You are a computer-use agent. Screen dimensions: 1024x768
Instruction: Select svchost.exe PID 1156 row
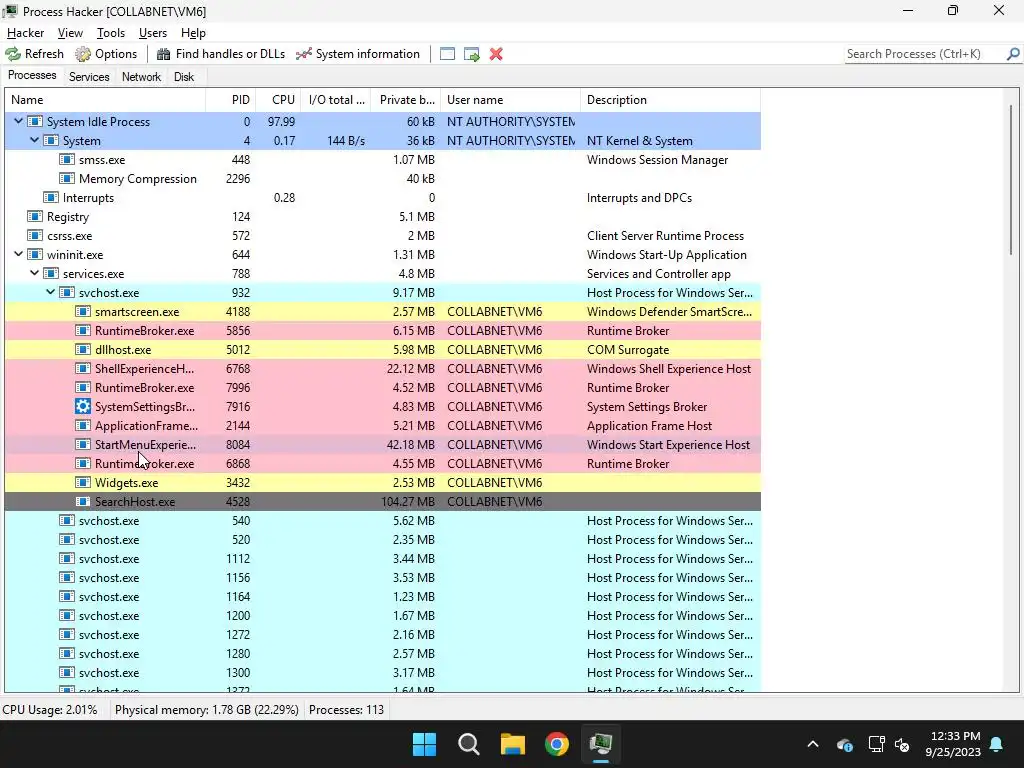click(x=383, y=578)
